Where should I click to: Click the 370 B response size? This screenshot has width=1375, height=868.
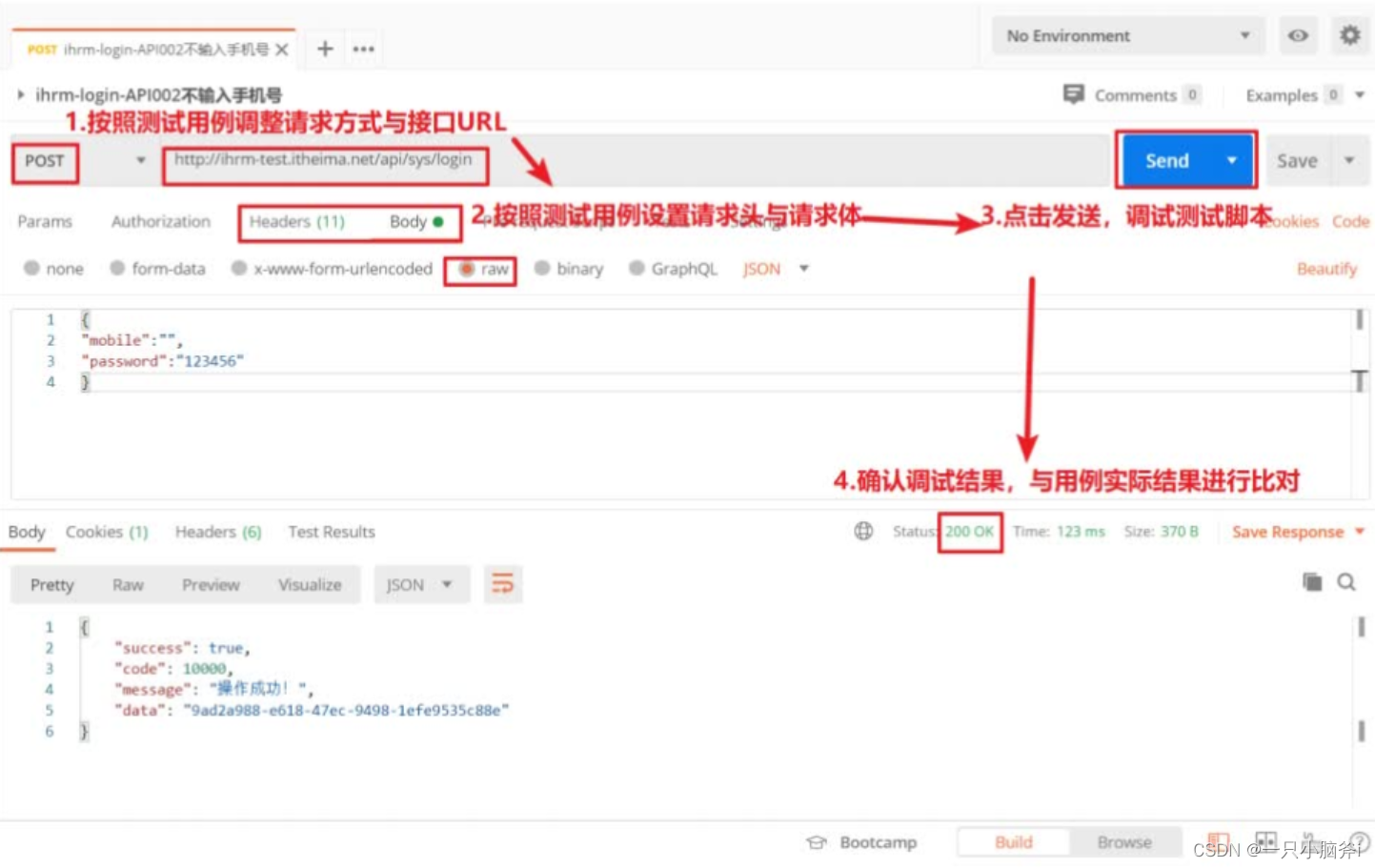1180,532
